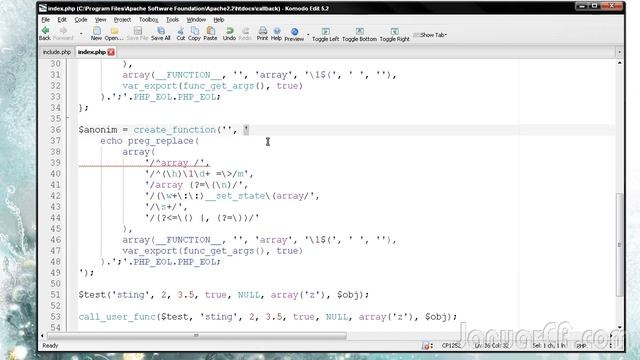This screenshot has height=360, width=640.
Task: Open the Project menu
Action: point(122,20)
